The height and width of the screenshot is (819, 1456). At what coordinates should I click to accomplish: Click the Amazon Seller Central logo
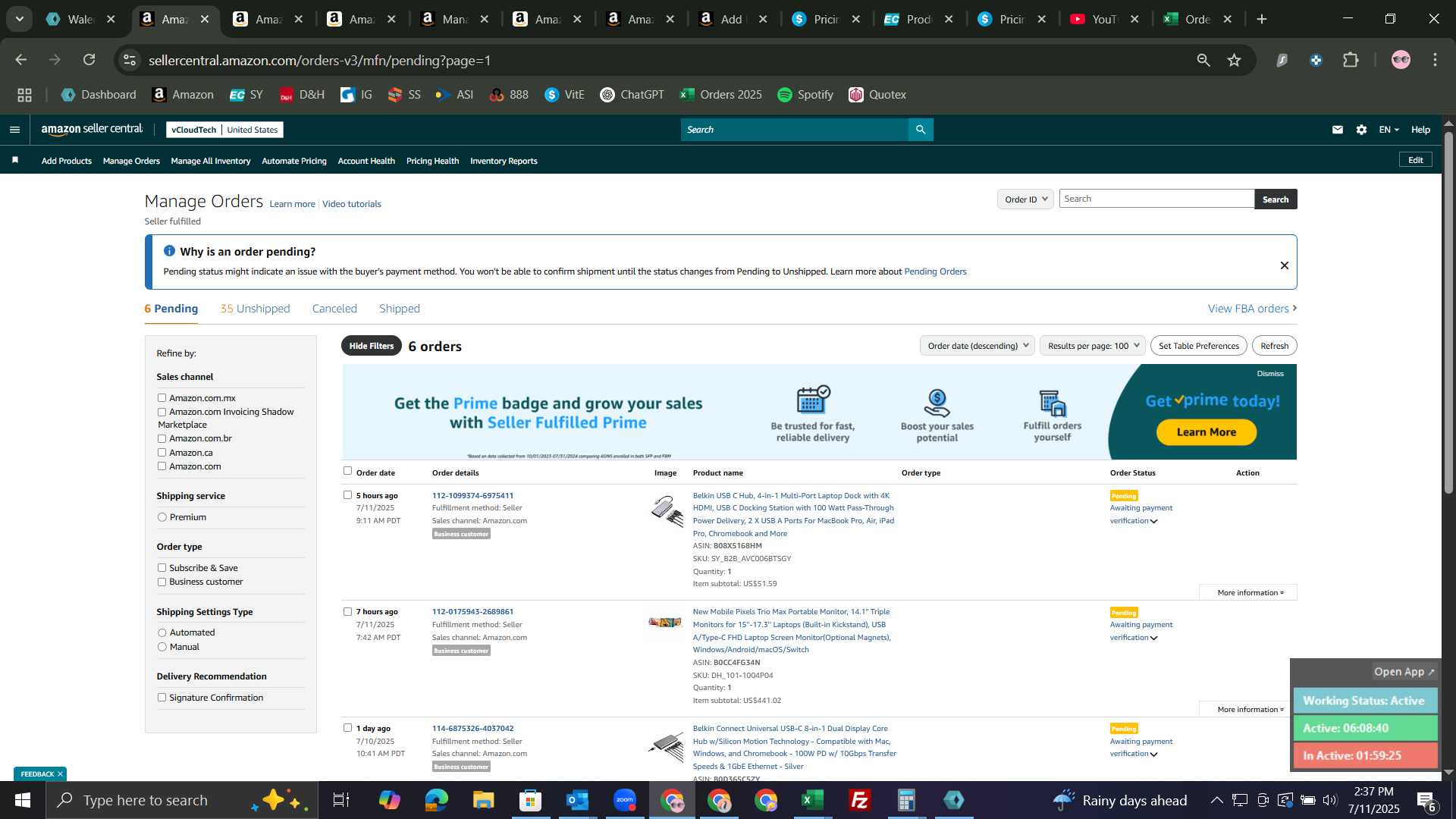pos(92,130)
